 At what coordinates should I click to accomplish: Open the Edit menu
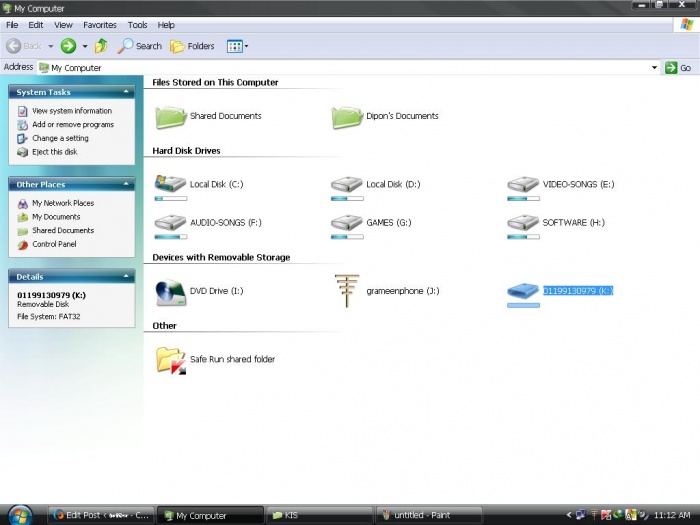point(36,25)
